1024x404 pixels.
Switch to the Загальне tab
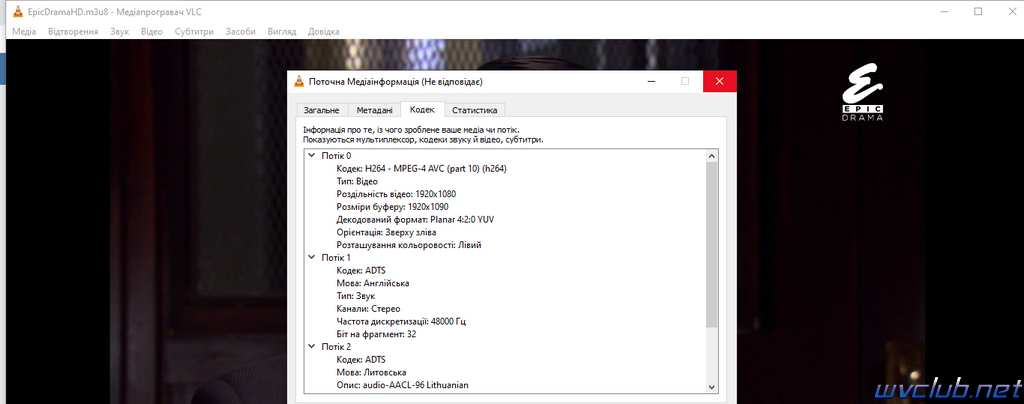tap(321, 110)
